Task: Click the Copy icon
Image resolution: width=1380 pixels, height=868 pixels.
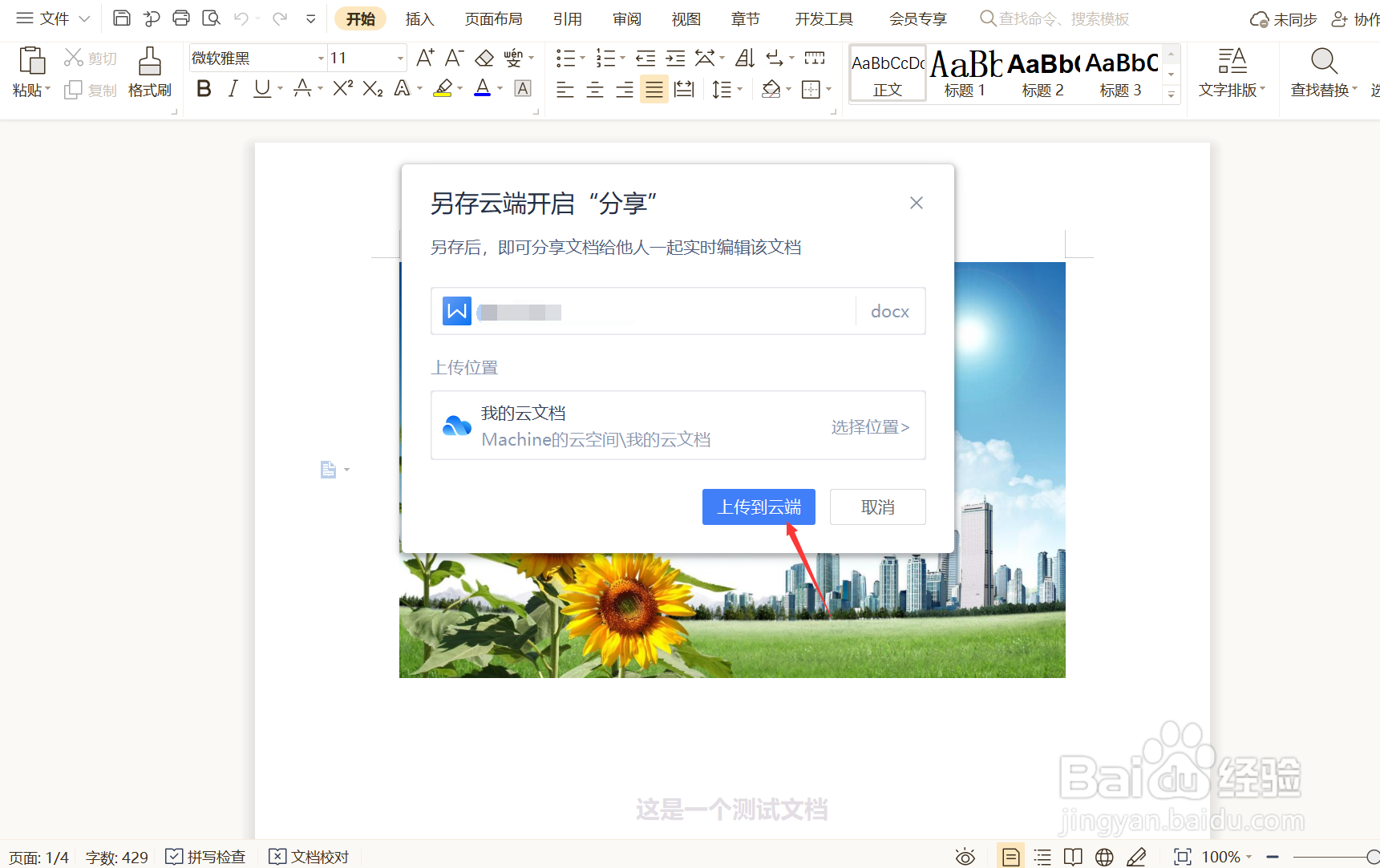Action: (73, 90)
